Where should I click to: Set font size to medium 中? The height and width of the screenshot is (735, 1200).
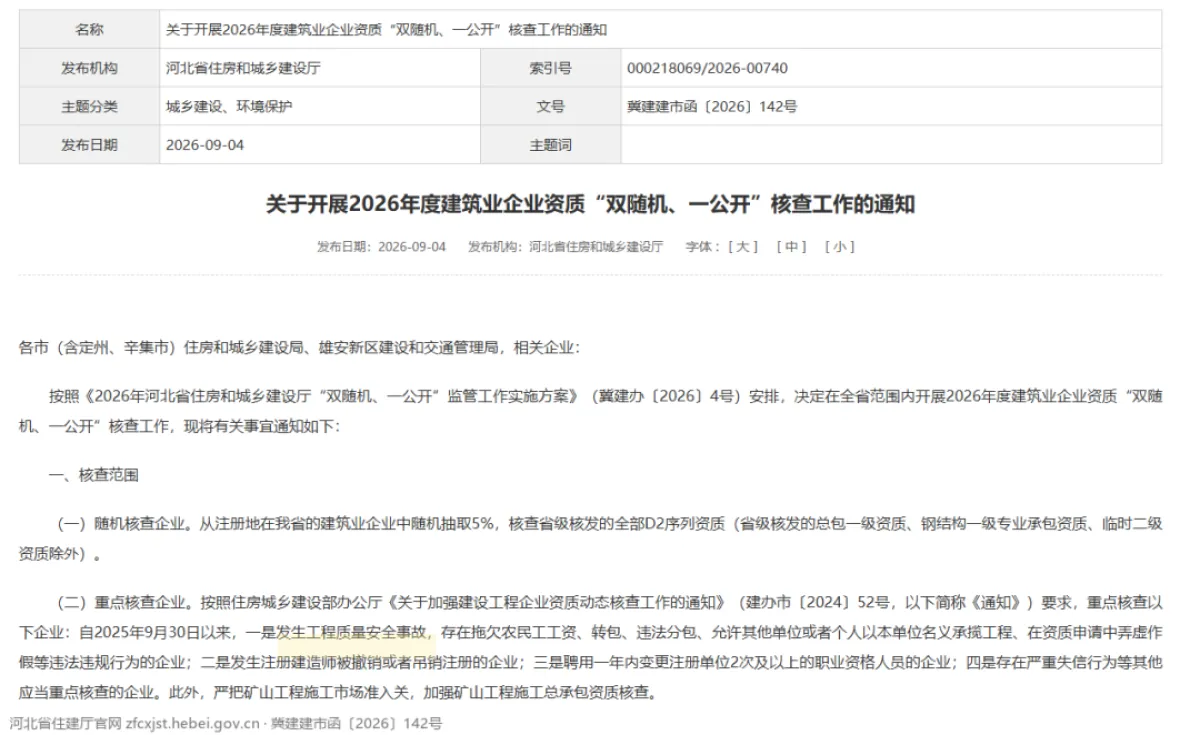pyautogui.click(x=791, y=247)
